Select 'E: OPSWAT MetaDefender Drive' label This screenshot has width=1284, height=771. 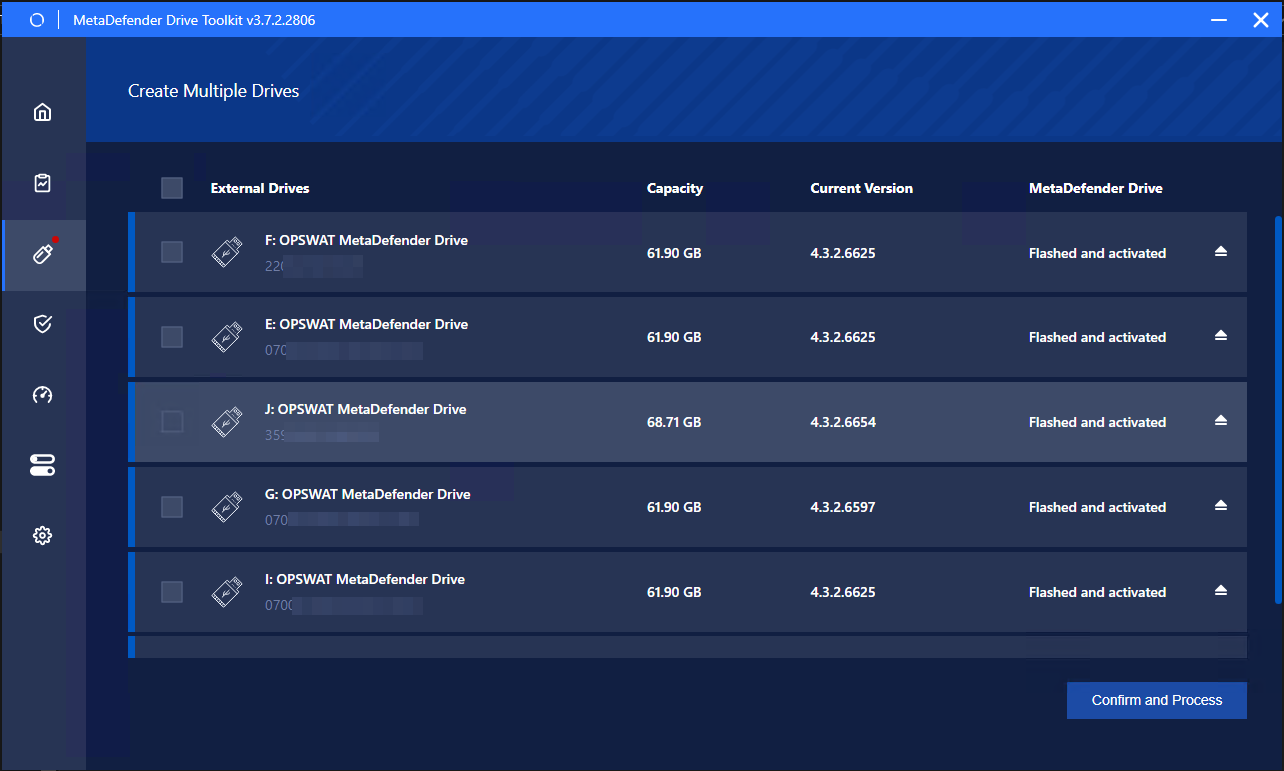tap(366, 324)
